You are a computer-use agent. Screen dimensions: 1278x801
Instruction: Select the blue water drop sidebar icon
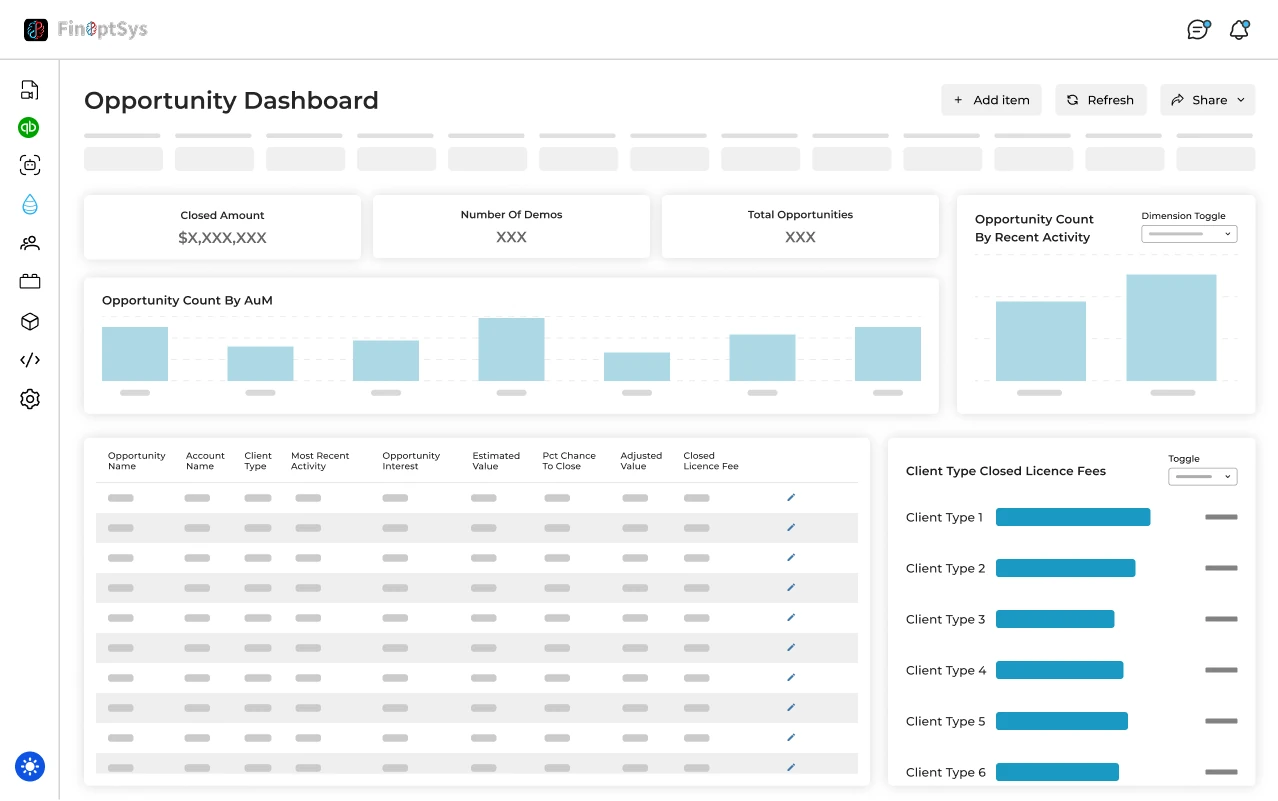point(30,204)
